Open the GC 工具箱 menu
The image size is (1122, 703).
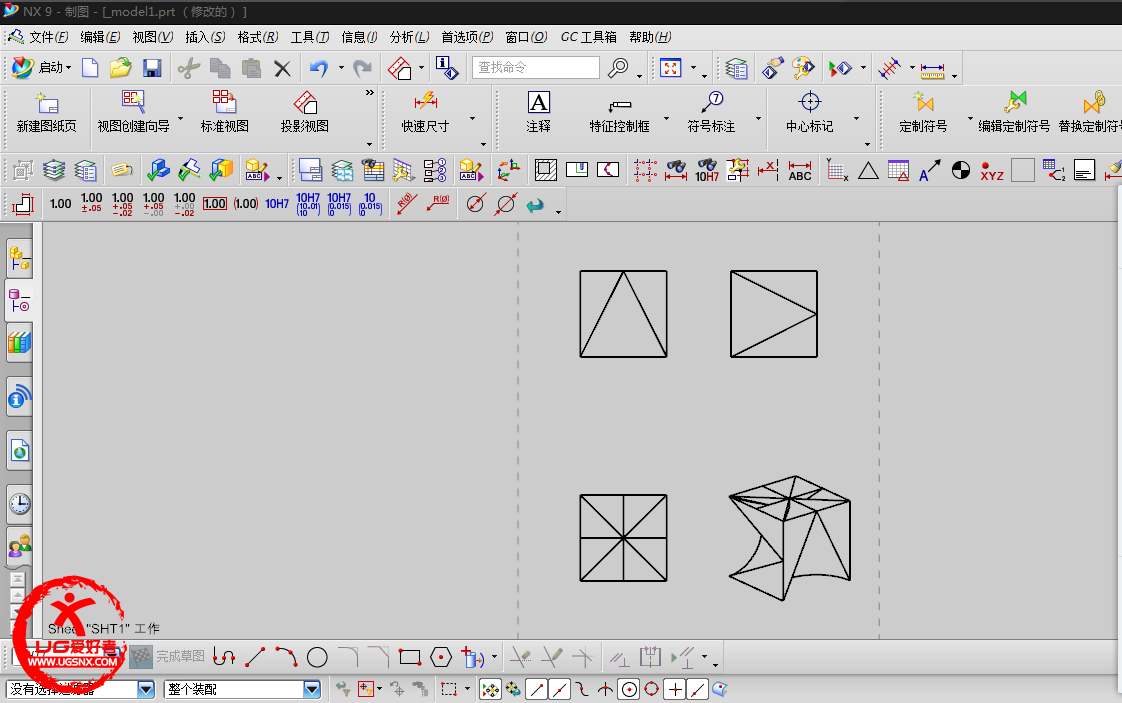point(588,37)
